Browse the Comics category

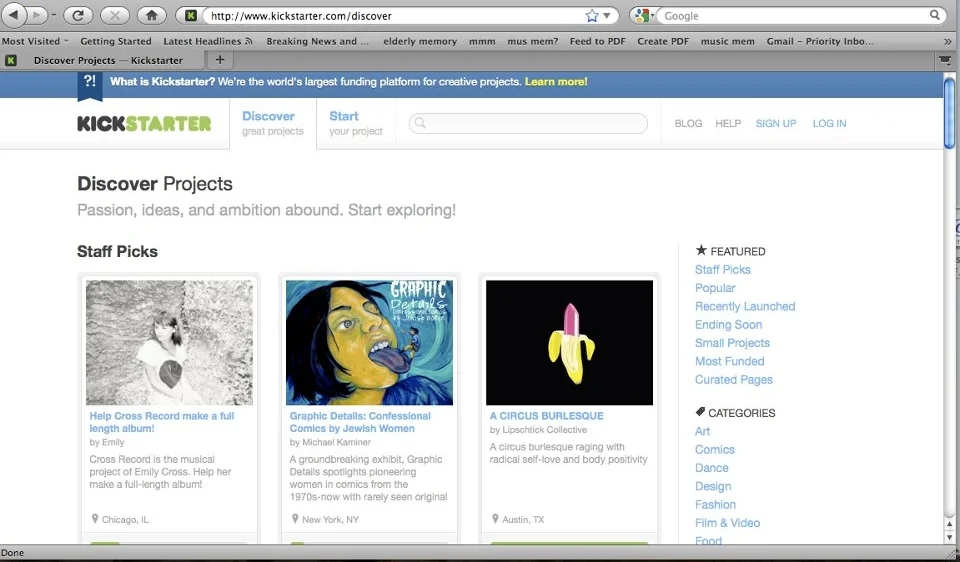click(714, 449)
